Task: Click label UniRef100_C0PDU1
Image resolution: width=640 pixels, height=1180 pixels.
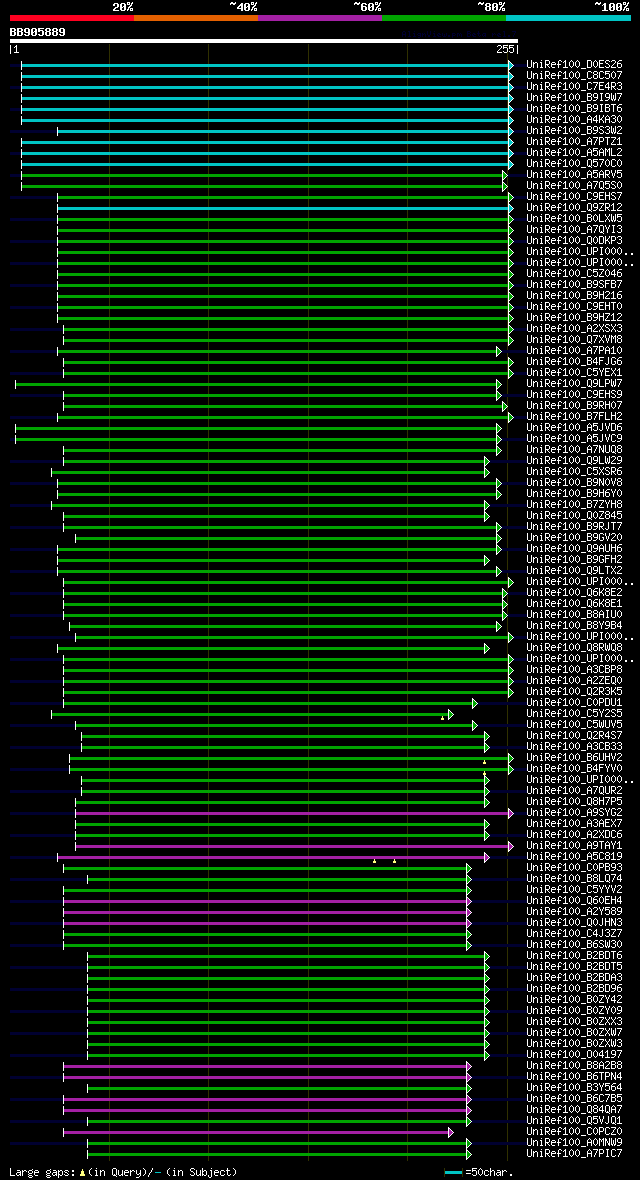Action: tap(574, 702)
